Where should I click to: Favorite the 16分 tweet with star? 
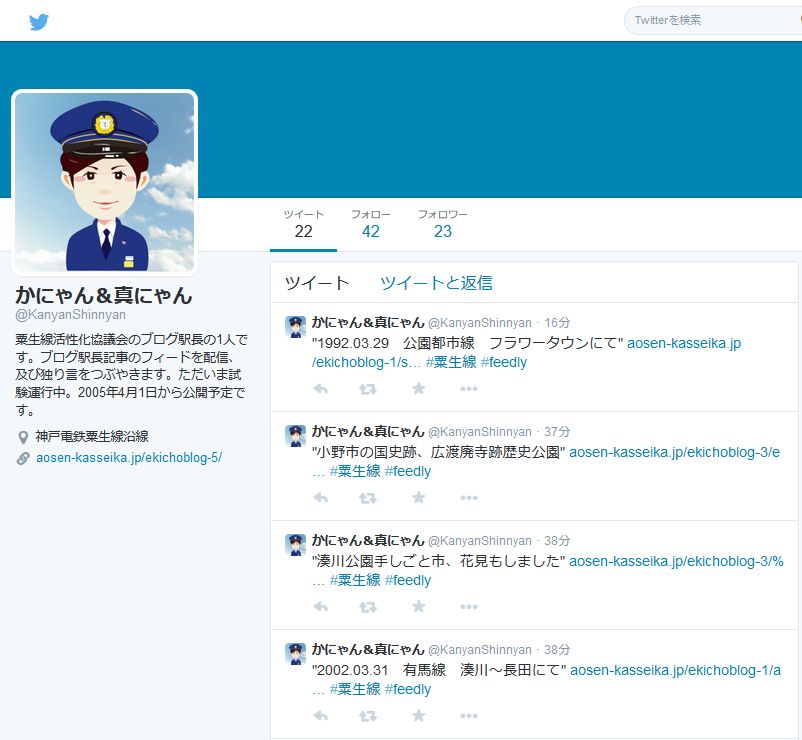tap(418, 388)
